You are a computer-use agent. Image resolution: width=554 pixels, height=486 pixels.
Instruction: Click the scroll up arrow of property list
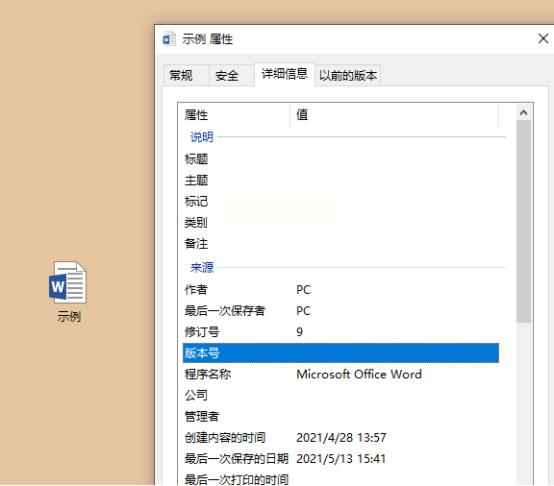click(x=524, y=113)
